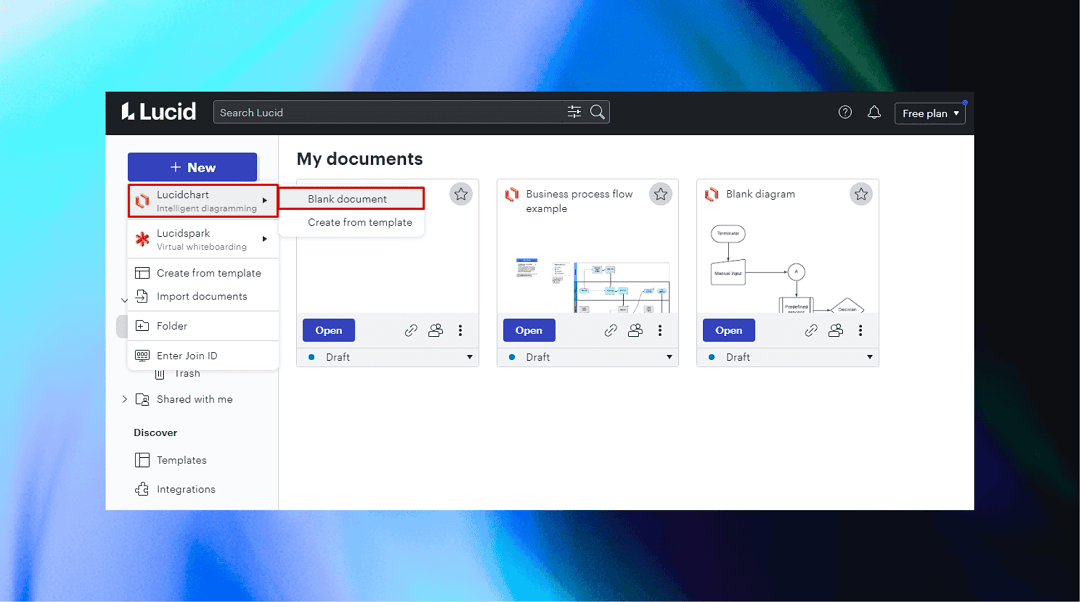Click the Business process flow Lucidchart icon
This screenshot has height=602, width=1080.
[512, 195]
